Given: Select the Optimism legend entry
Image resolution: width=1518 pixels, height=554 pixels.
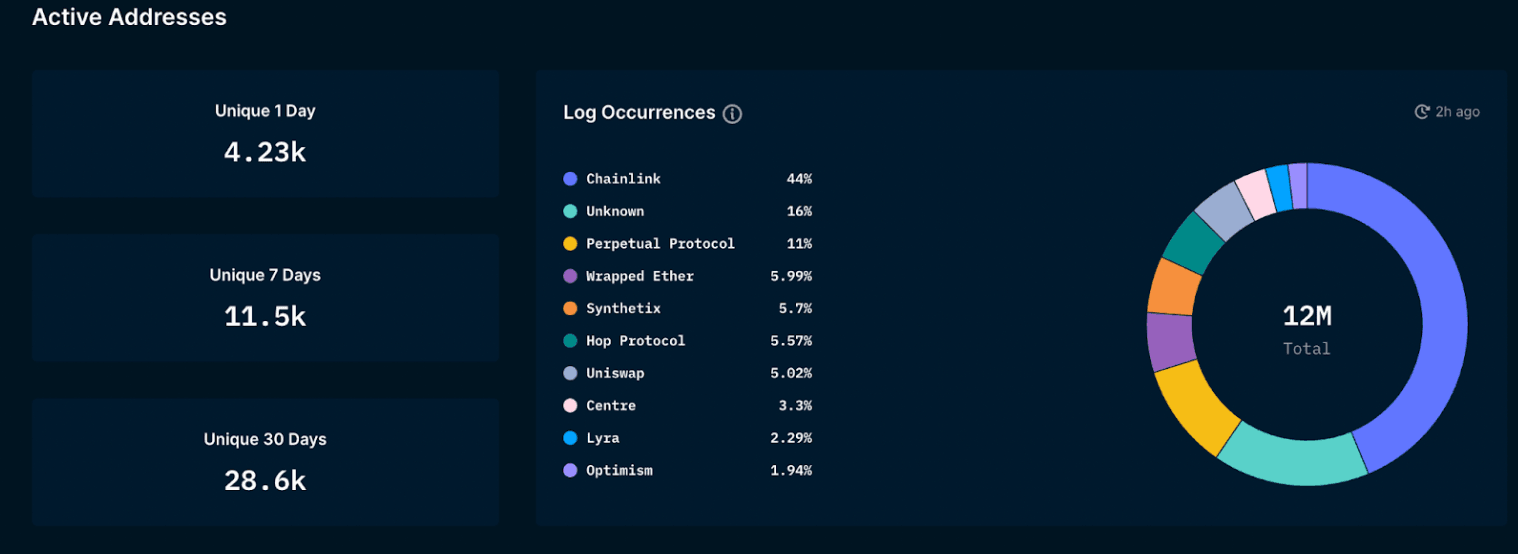Looking at the screenshot, I should click(619, 470).
